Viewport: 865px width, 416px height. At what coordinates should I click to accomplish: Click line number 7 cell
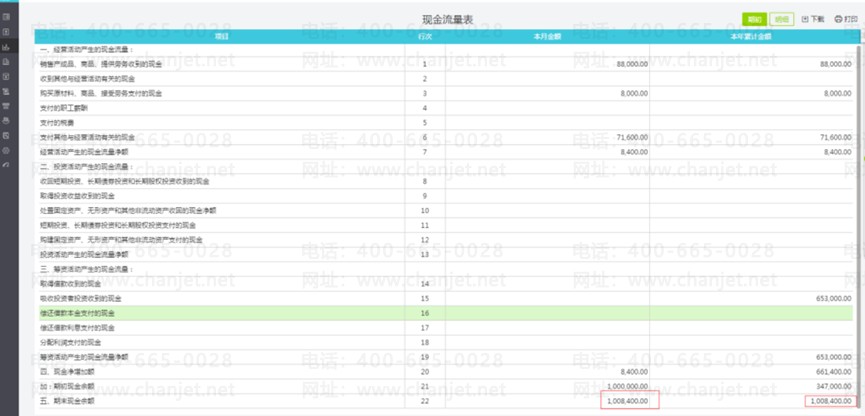(x=425, y=152)
